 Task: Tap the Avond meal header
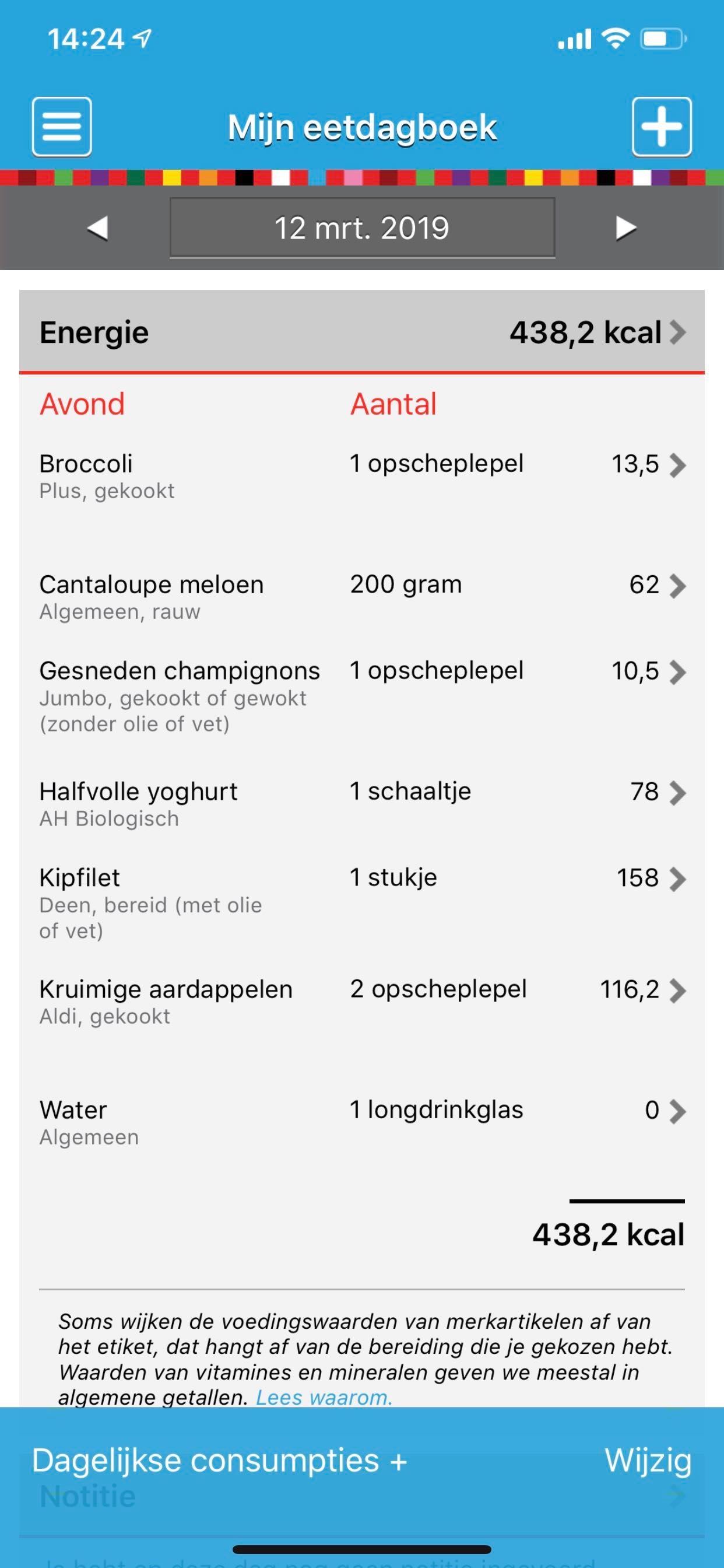tap(82, 404)
